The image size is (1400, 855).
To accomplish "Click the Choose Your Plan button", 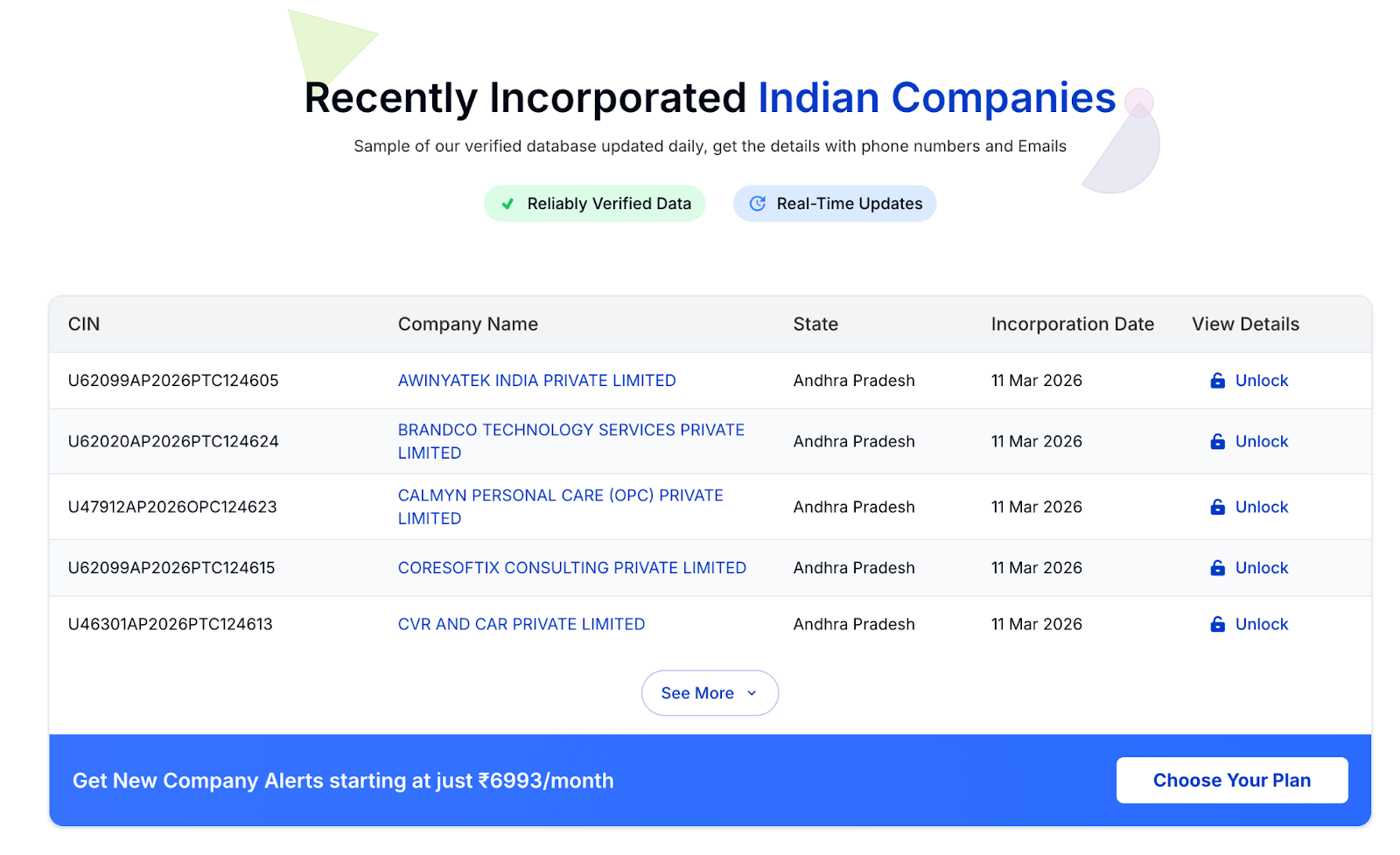I will [x=1231, y=781].
